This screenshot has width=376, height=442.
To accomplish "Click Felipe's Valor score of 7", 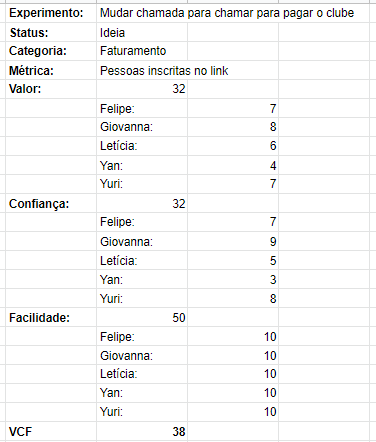I will 233,108.
